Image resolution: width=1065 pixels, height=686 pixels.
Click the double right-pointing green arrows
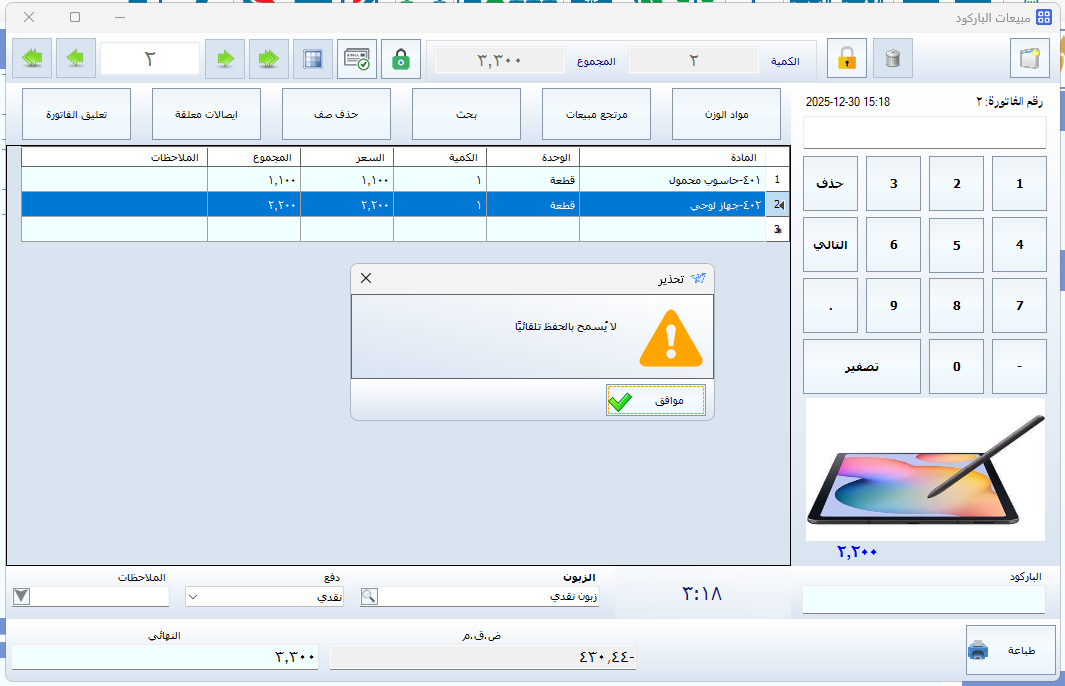point(269,59)
